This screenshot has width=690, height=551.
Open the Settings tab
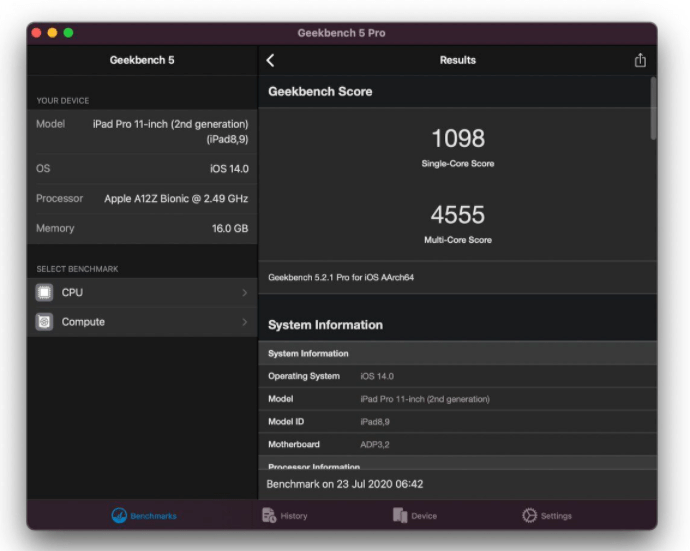(547, 515)
